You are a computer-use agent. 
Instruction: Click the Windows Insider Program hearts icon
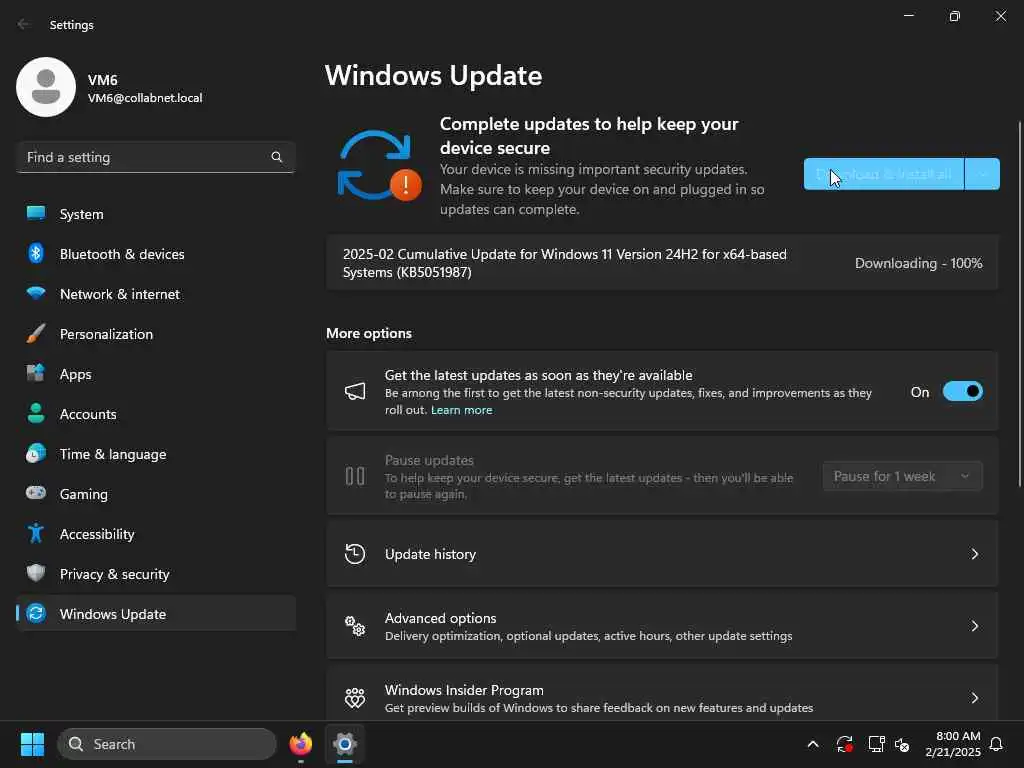pos(355,698)
